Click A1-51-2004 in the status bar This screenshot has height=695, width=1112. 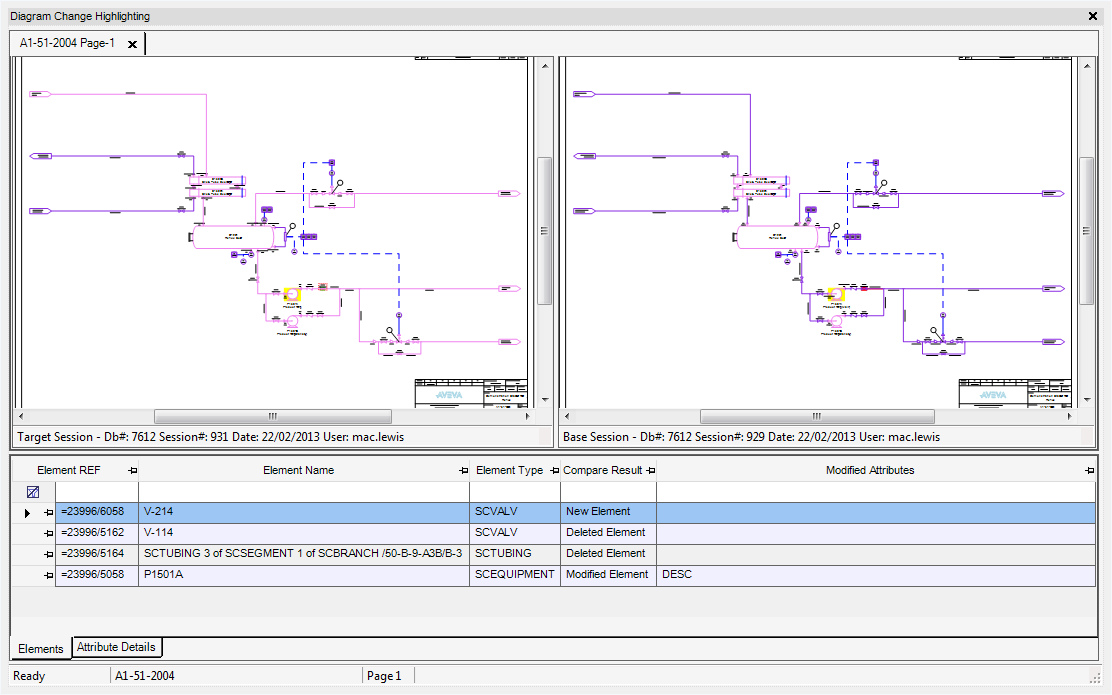point(145,676)
